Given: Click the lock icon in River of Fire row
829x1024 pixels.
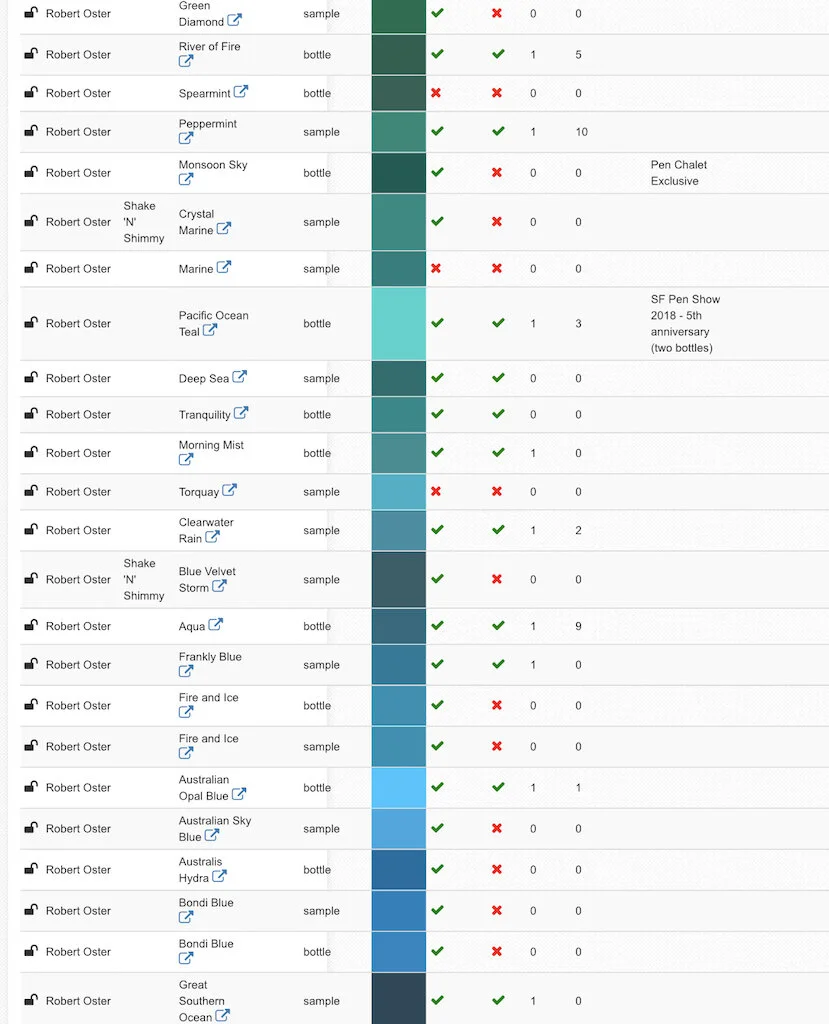Looking at the screenshot, I should [x=31, y=54].
